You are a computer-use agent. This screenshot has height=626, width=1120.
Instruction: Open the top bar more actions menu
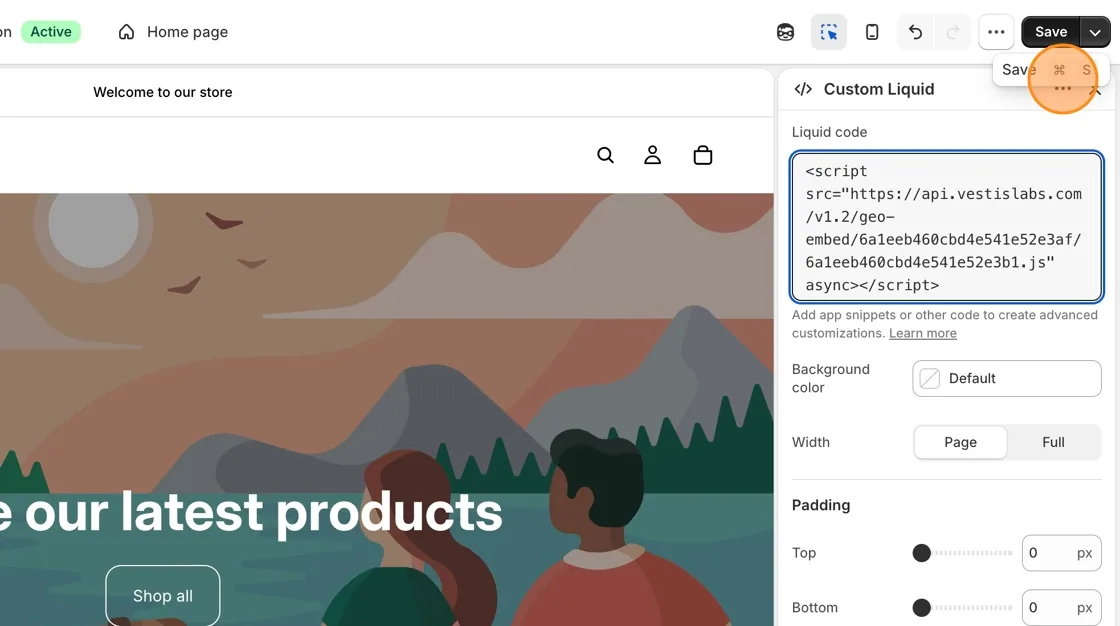pyautogui.click(x=996, y=32)
